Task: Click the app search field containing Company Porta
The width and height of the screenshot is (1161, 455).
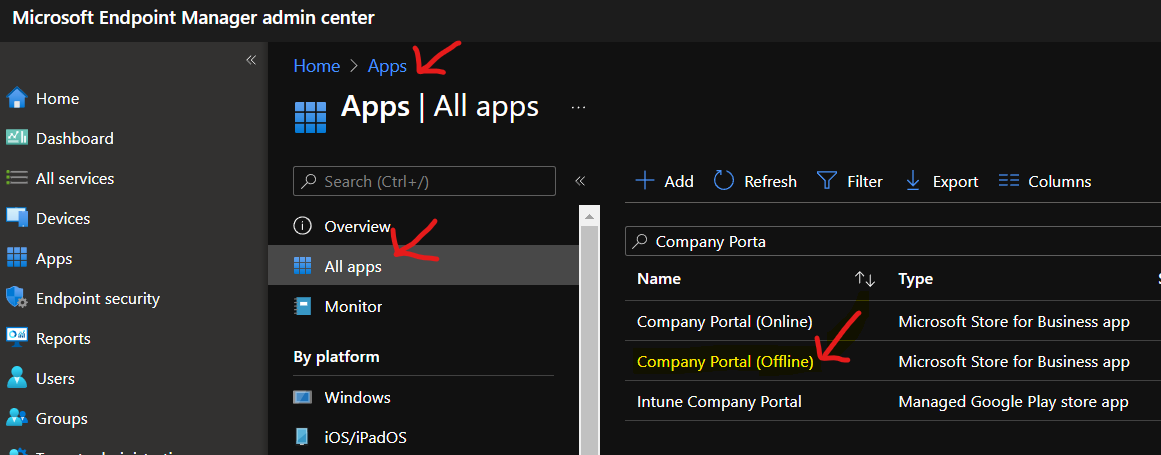Action: (x=893, y=241)
